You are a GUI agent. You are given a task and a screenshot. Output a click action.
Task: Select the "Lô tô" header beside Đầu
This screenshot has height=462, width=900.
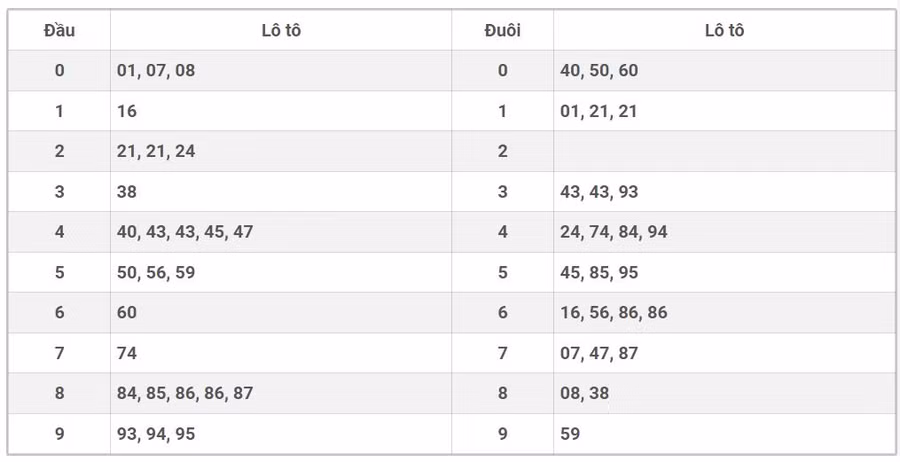coord(281,30)
